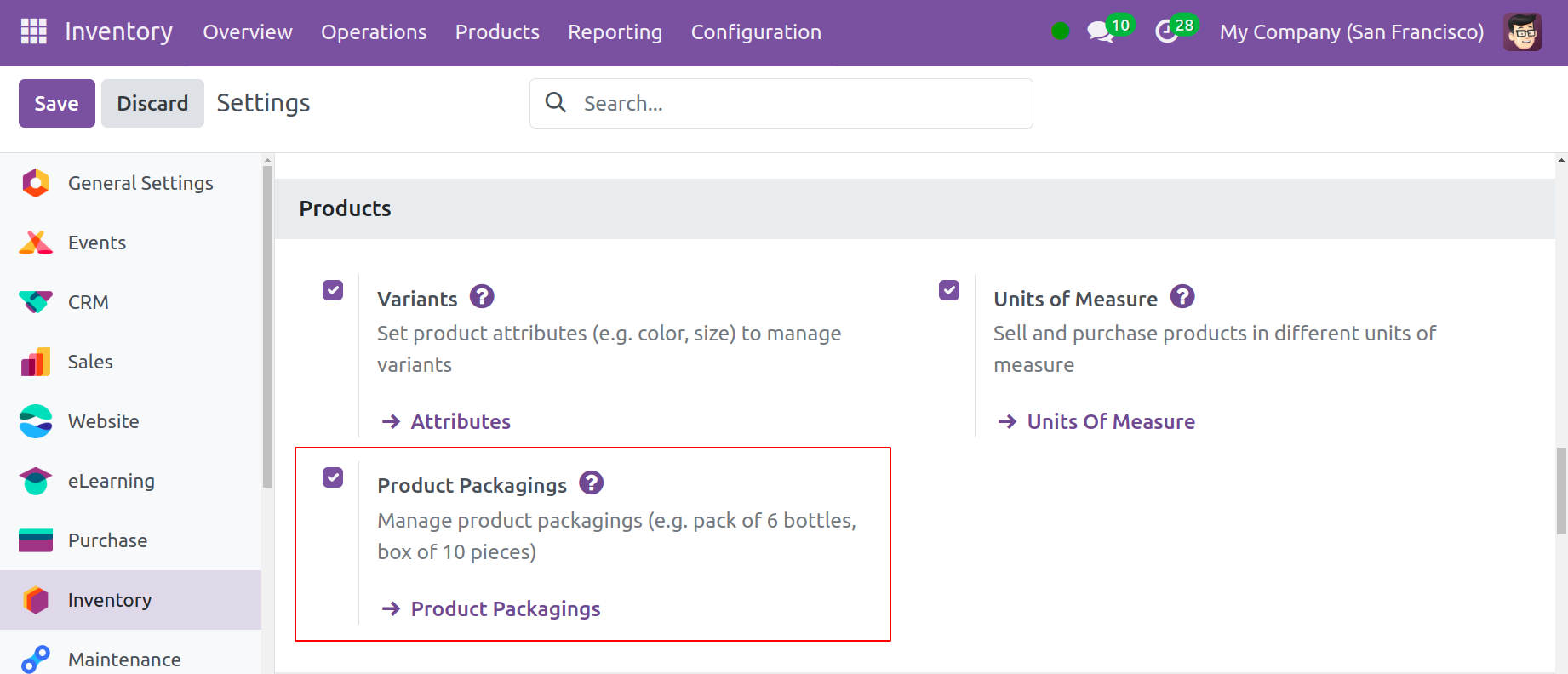The width and height of the screenshot is (1568, 674).
Task: Focus the settings Search field
Action: (x=792, y=103)
